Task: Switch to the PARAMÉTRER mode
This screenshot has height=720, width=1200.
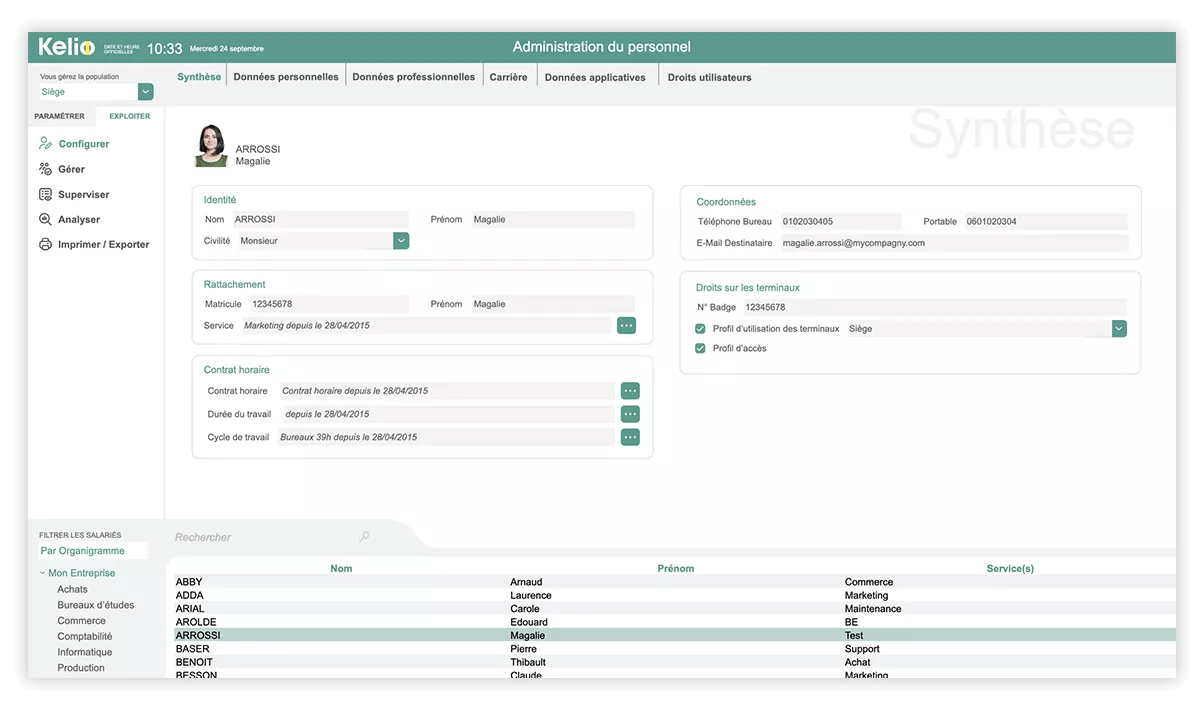Action: point(60,115)
